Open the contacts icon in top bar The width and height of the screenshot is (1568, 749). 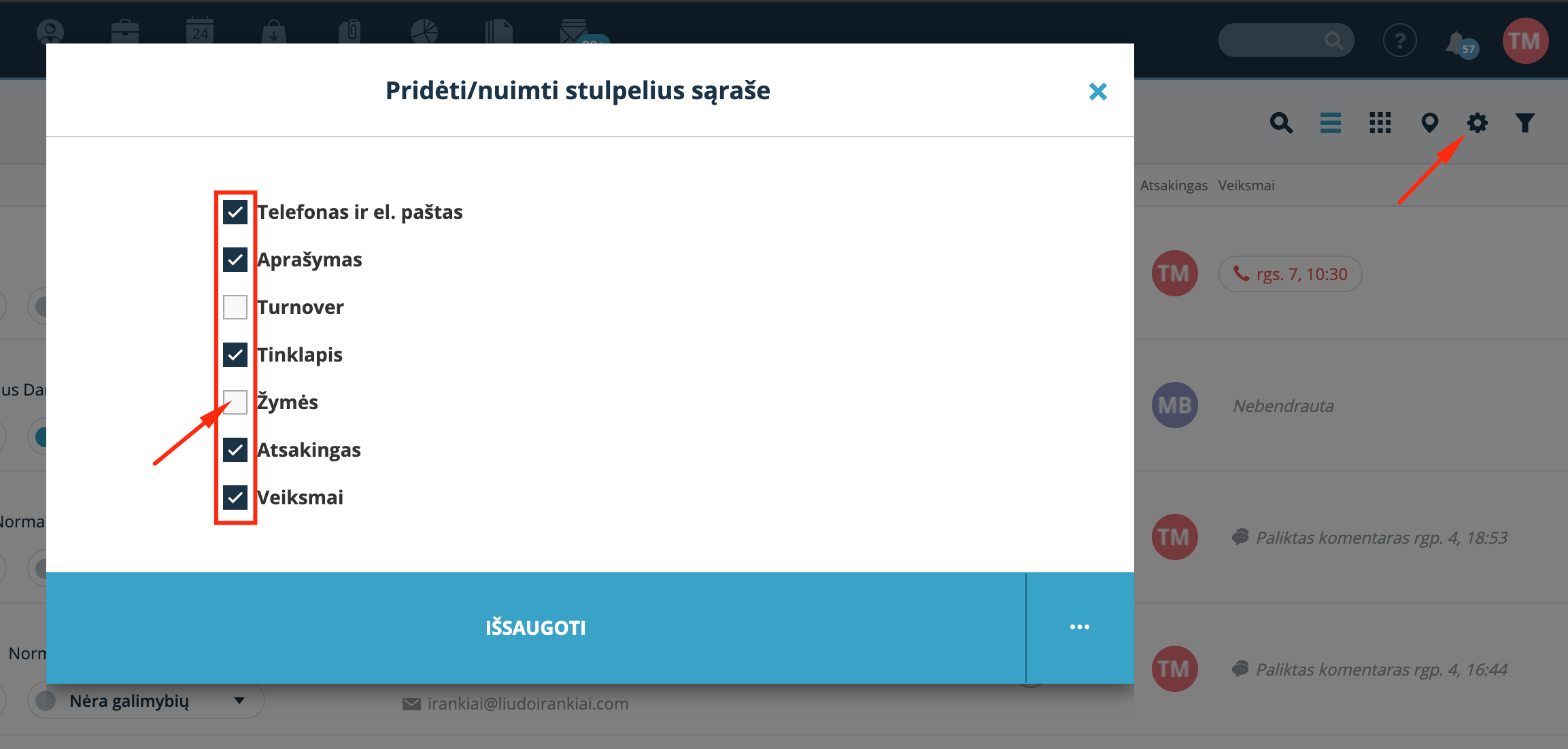click(x=50, y=31)
